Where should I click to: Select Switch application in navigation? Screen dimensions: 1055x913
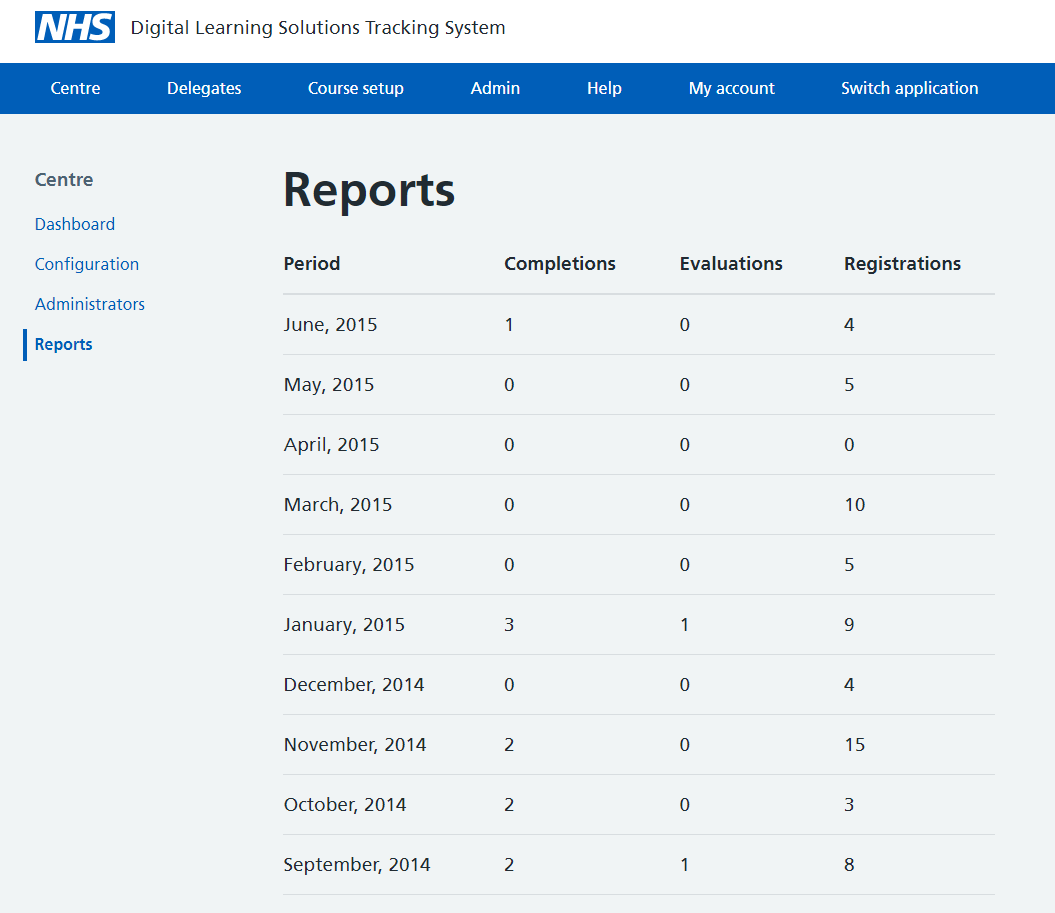[x=910, y=88]
